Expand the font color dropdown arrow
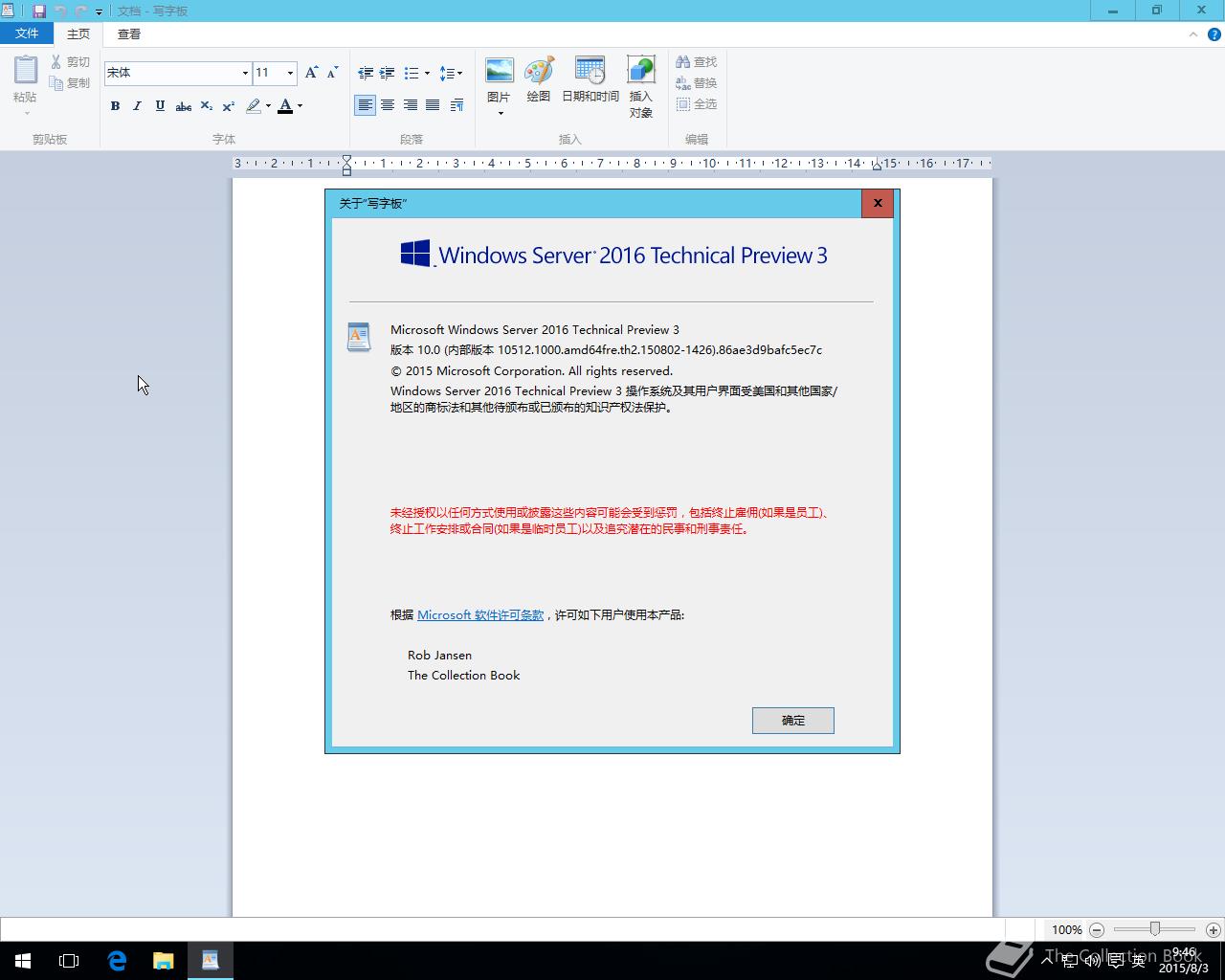The height and width of the screenshot is (980, 1225). coord(300,106)
